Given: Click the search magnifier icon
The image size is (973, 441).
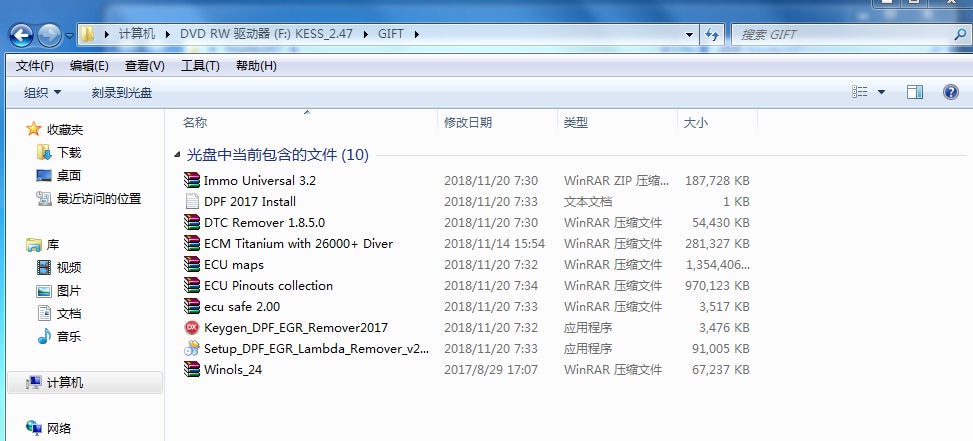Looking at the screenshot, I should (x=959, y=35).
